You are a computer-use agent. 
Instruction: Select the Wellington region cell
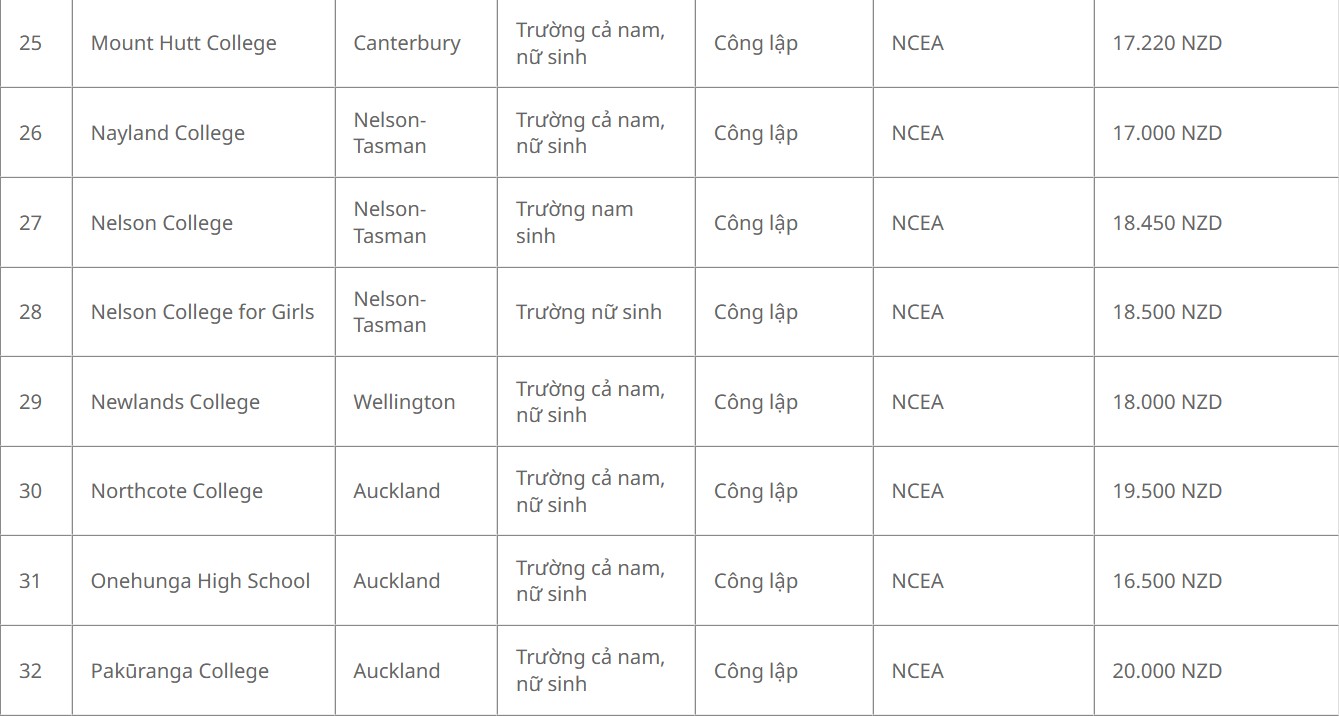click(404, 402)
